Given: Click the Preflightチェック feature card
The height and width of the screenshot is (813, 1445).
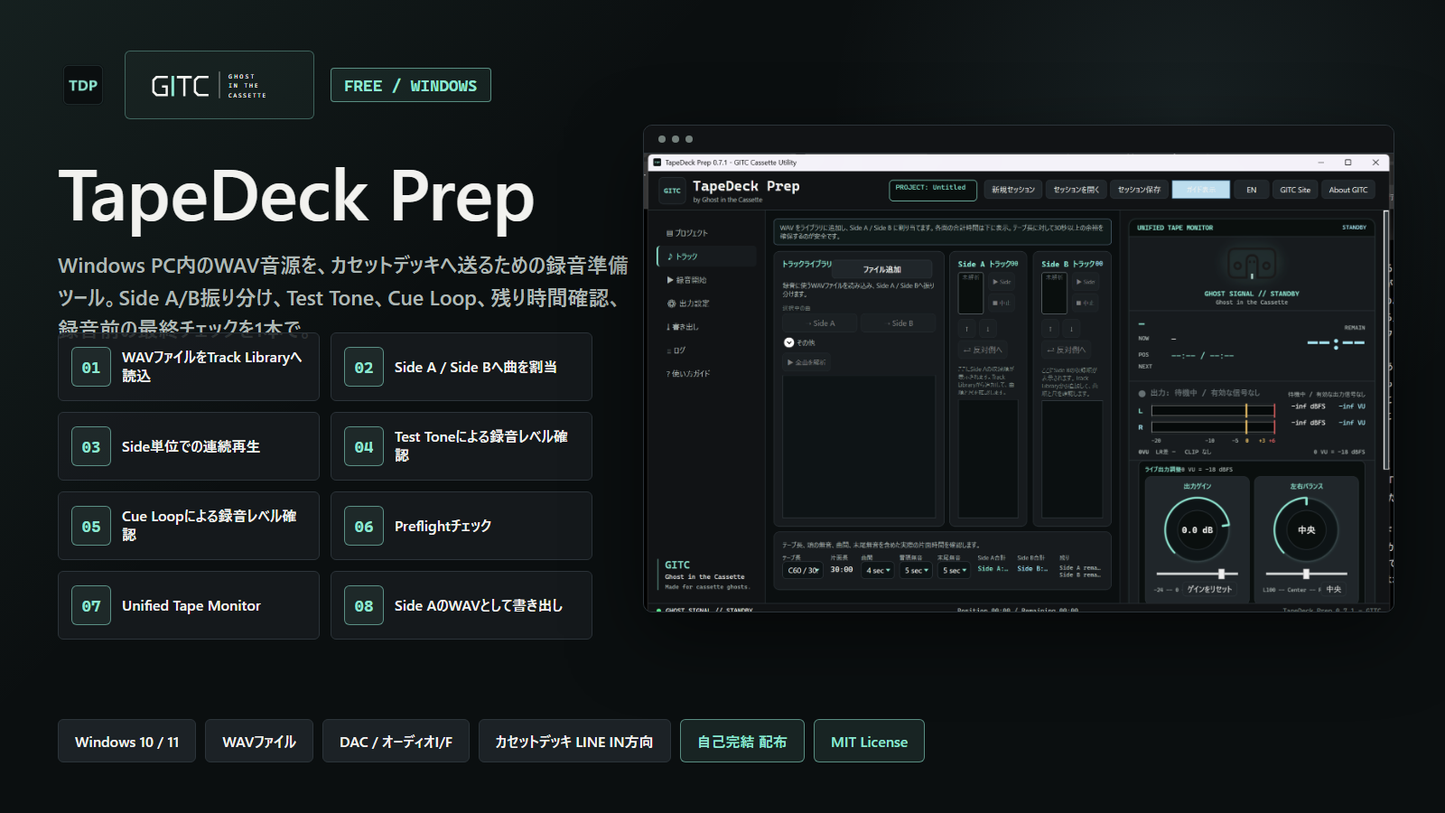Looking at the screenshot, I should click(x=461, y=526).
